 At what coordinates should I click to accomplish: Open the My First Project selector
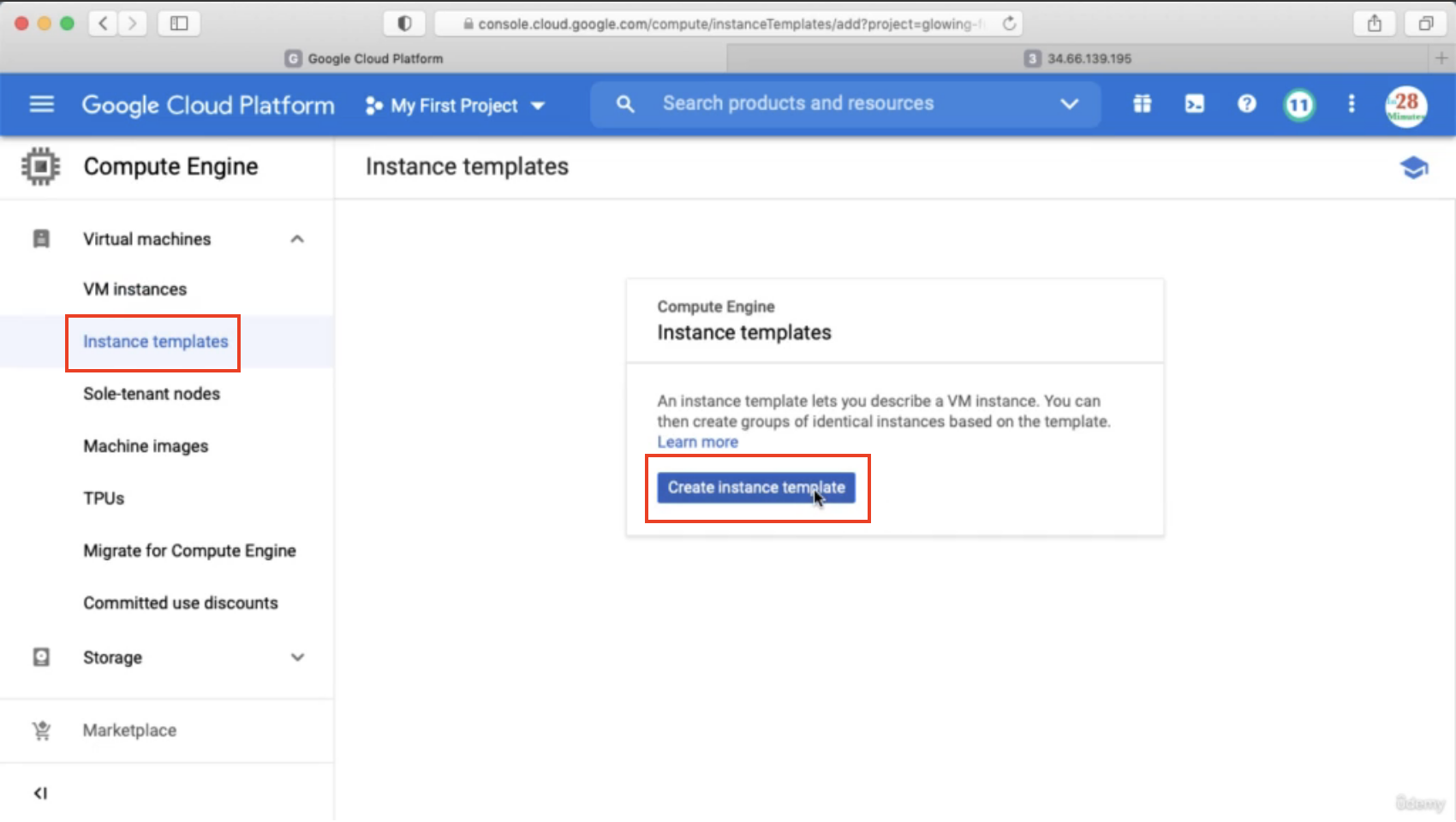455,105
